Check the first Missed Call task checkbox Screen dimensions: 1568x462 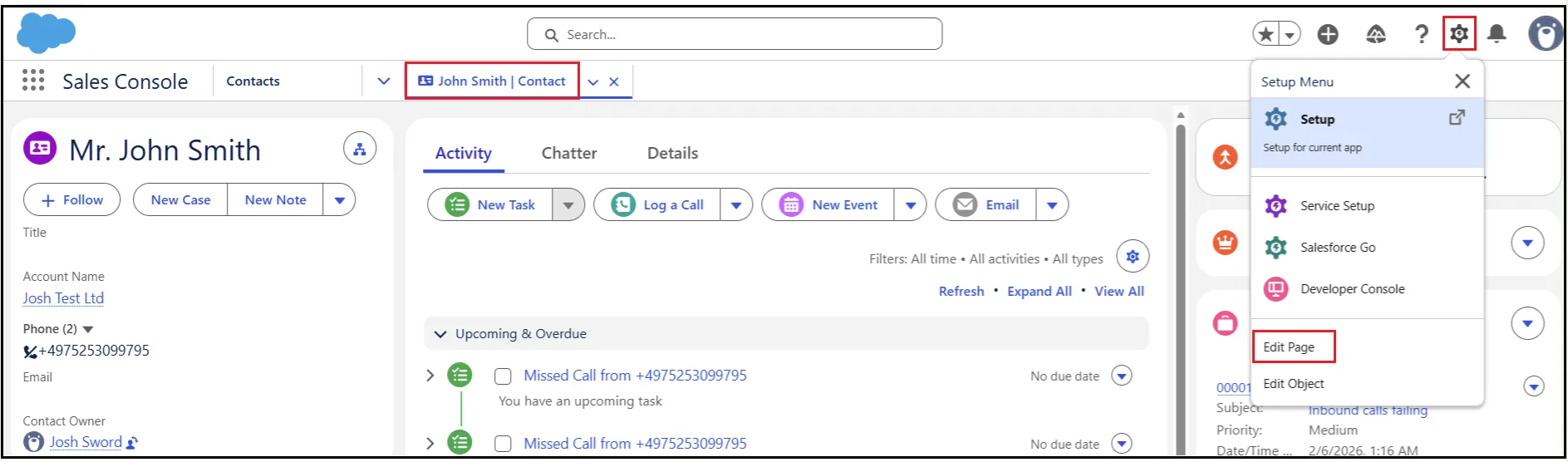tap(503, 376)
